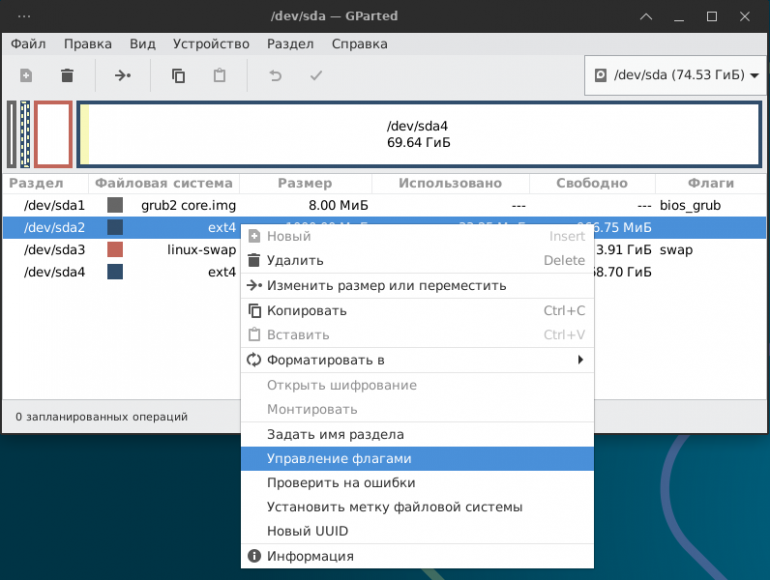Sort by the Использовано column header

pos(450,183)
